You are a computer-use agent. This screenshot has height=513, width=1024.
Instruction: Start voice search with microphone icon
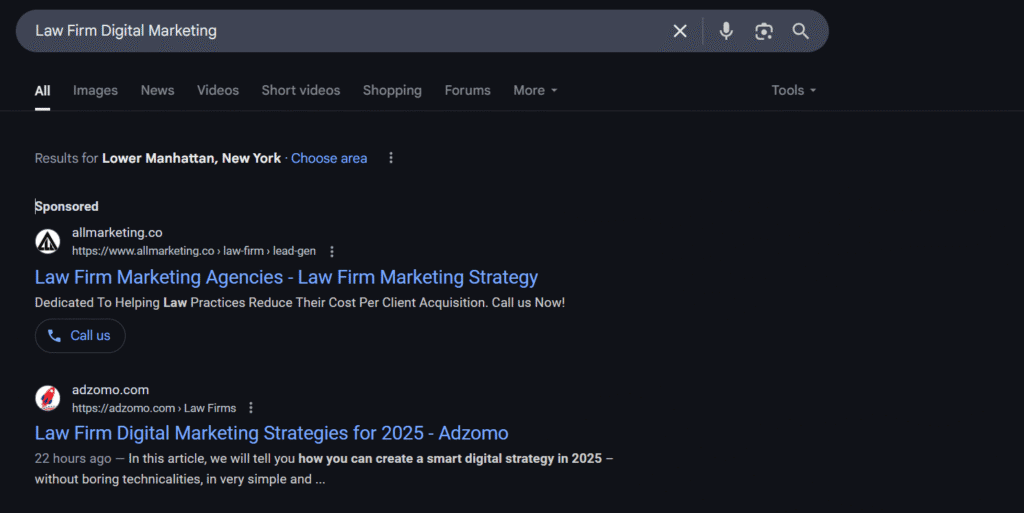726,31
